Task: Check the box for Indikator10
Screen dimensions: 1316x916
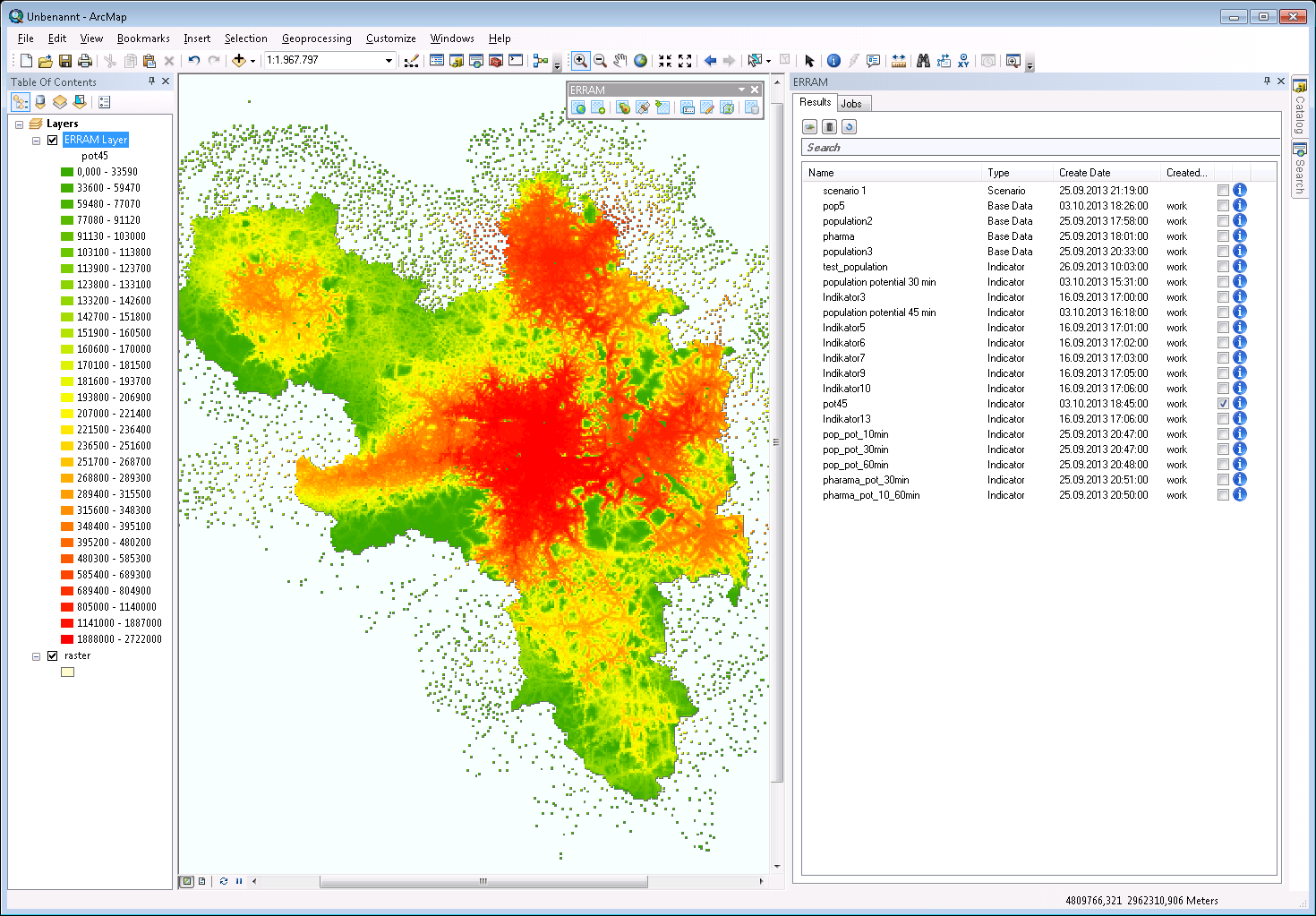Action: point(1223,389)
